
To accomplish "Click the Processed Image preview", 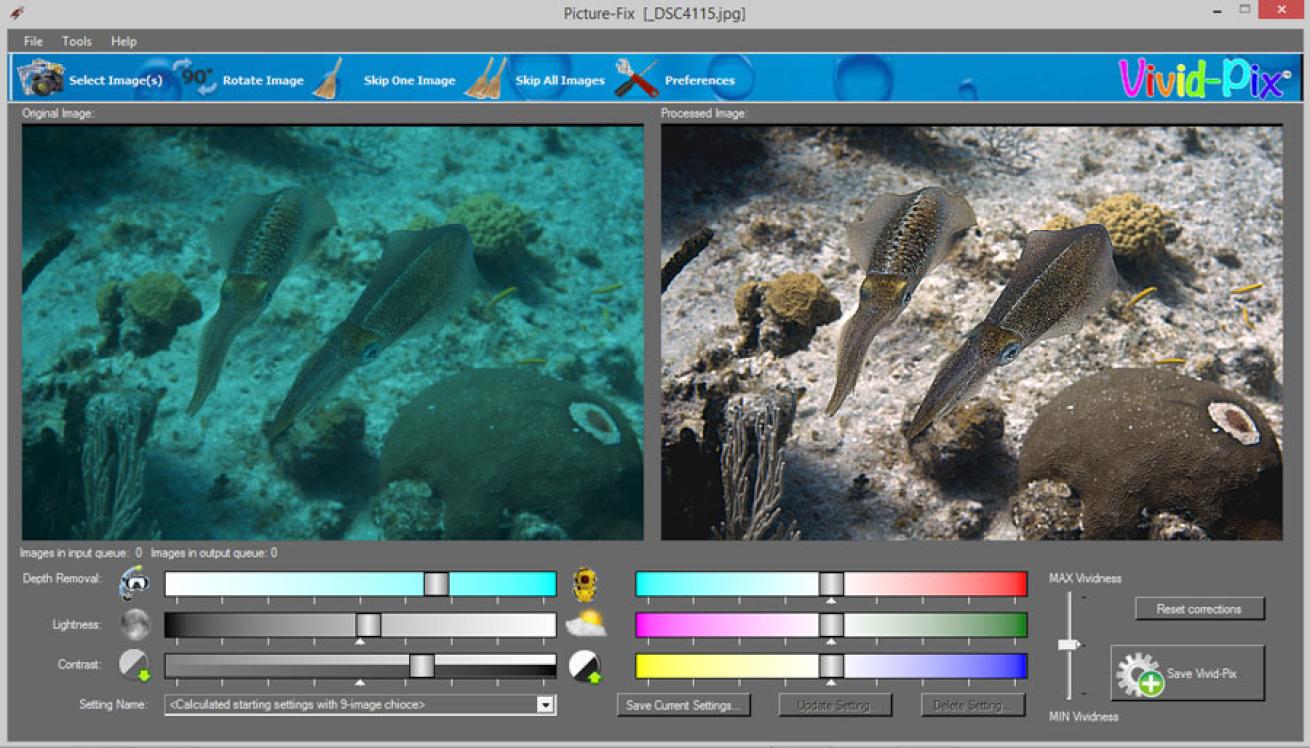I will [971, 332].
